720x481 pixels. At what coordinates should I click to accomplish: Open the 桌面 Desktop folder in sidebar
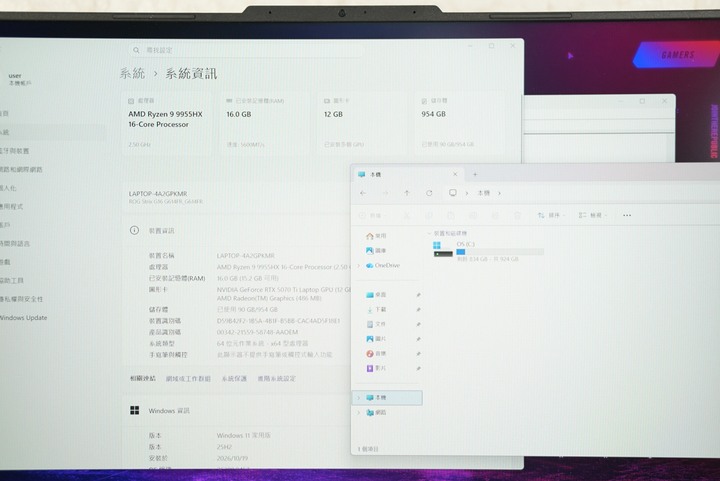[376, 295]
